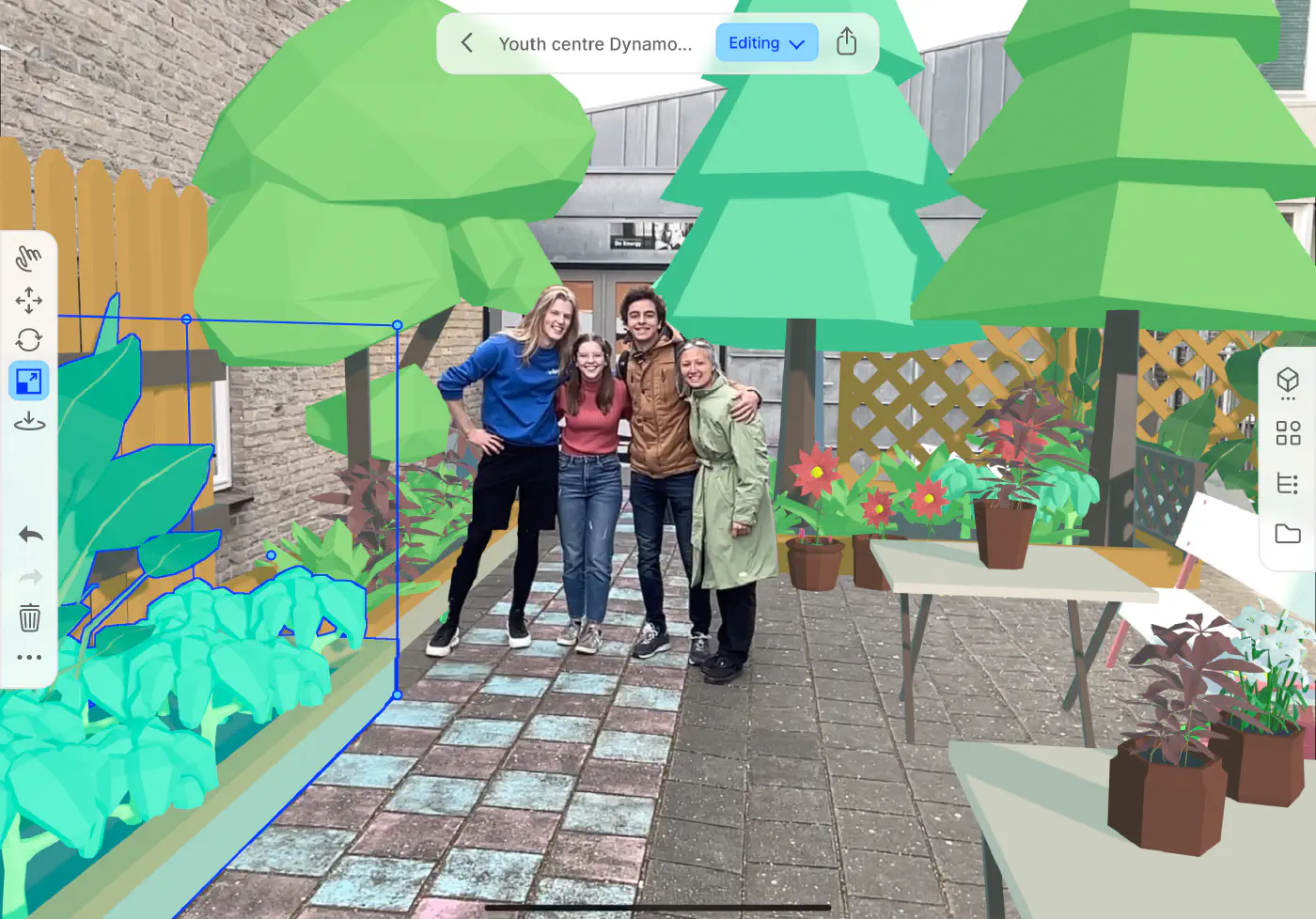Click top-right corner handle of selection box
The image size is (1316, 919).
[398, 325]
